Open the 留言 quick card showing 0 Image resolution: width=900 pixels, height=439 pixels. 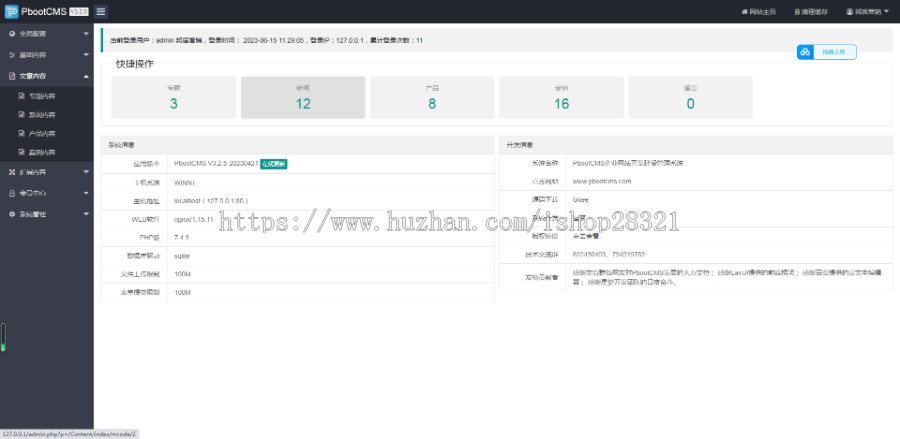690,98
